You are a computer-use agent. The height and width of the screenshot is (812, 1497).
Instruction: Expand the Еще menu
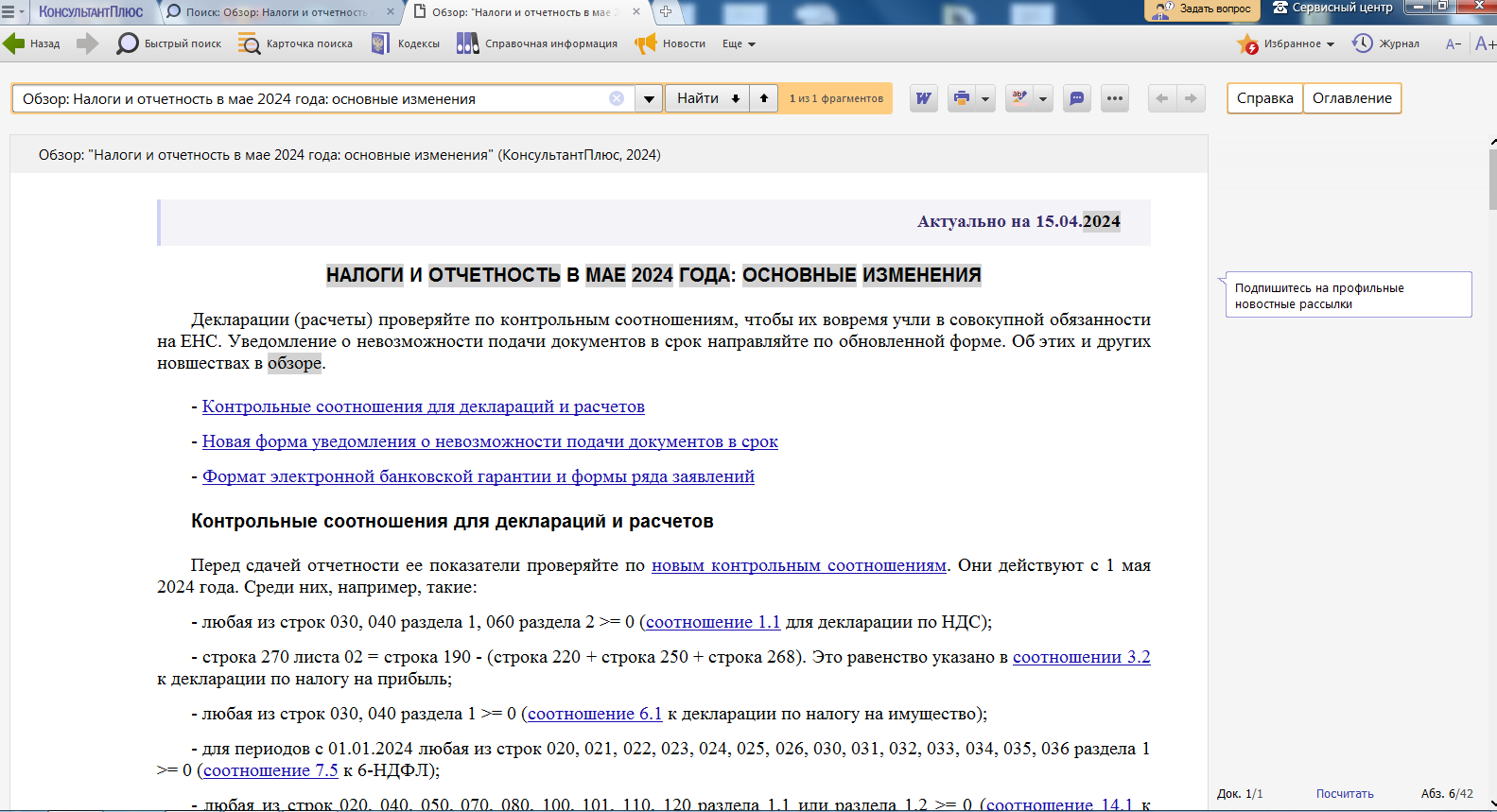point(739,43)
